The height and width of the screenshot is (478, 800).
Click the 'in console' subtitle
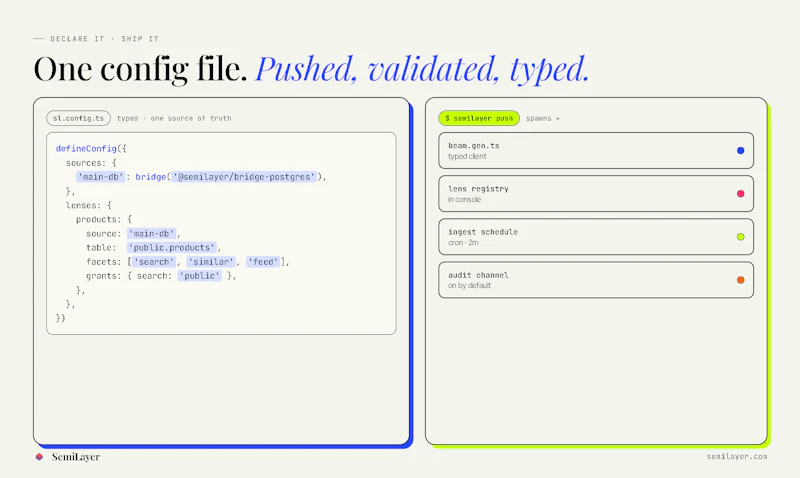[x=464, y=199]
